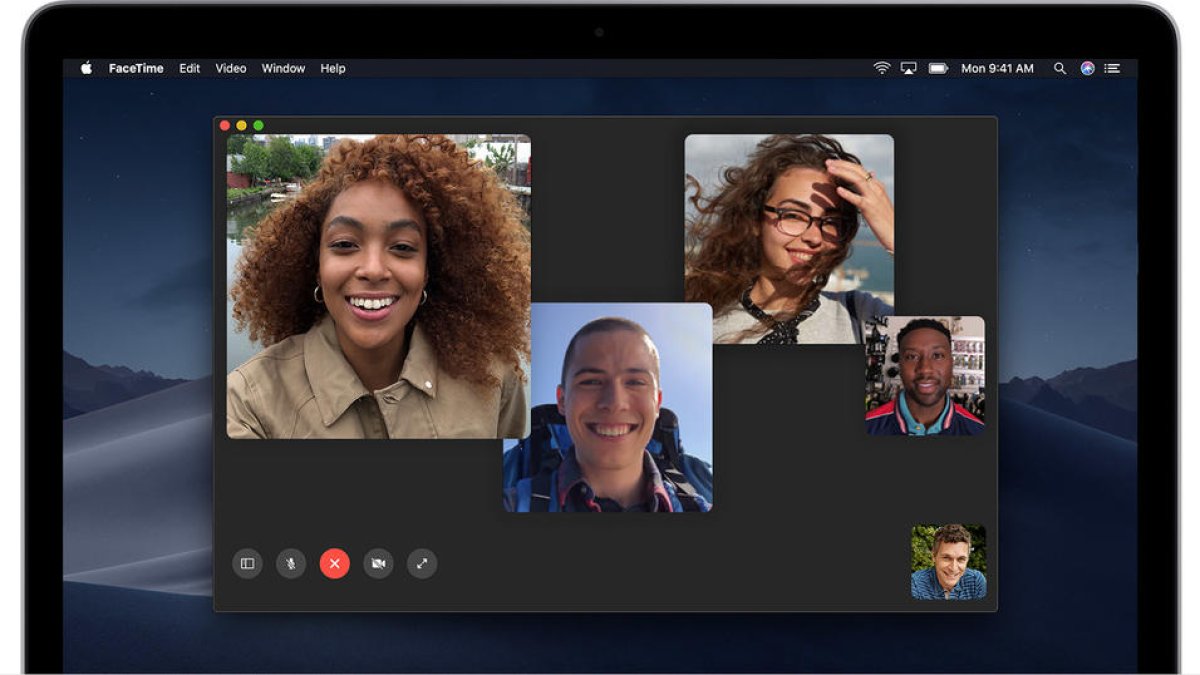The height and width of the screenshot is (675, 1200).
Task: Select the woman with glasses video tile
Action: (x=789, y=239)
